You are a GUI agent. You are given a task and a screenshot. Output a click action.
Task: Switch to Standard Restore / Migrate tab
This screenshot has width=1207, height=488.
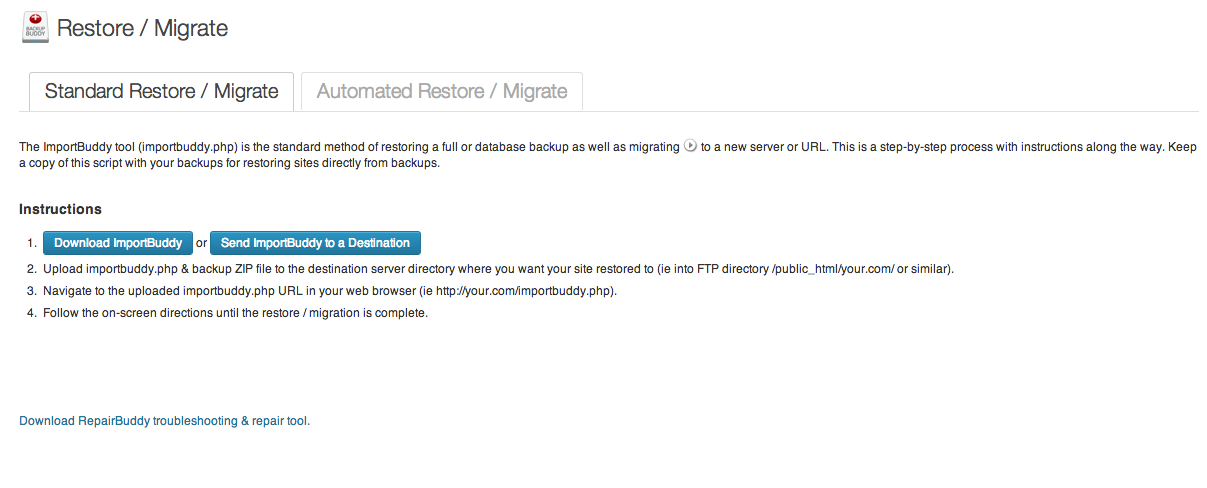click(161, 91)
